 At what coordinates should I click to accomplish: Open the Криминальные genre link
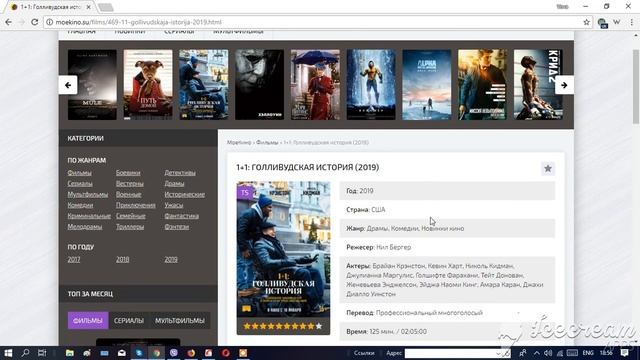pyautogui.click(x=89, y=216)
